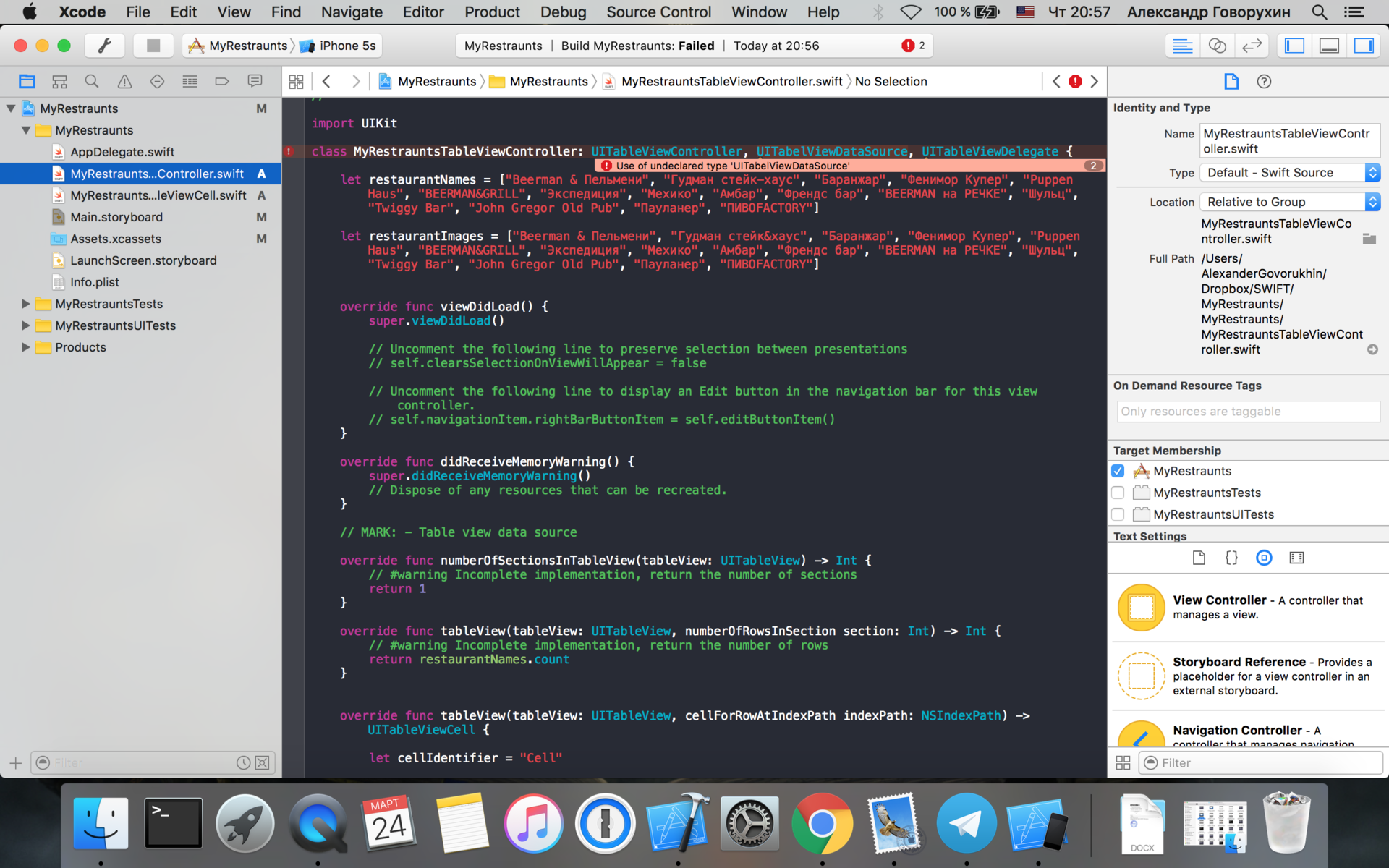Image resolution: width=1389 pixels, height=868 pixels.
Task: Go back in editor history
Action: [x=326, y=82]
